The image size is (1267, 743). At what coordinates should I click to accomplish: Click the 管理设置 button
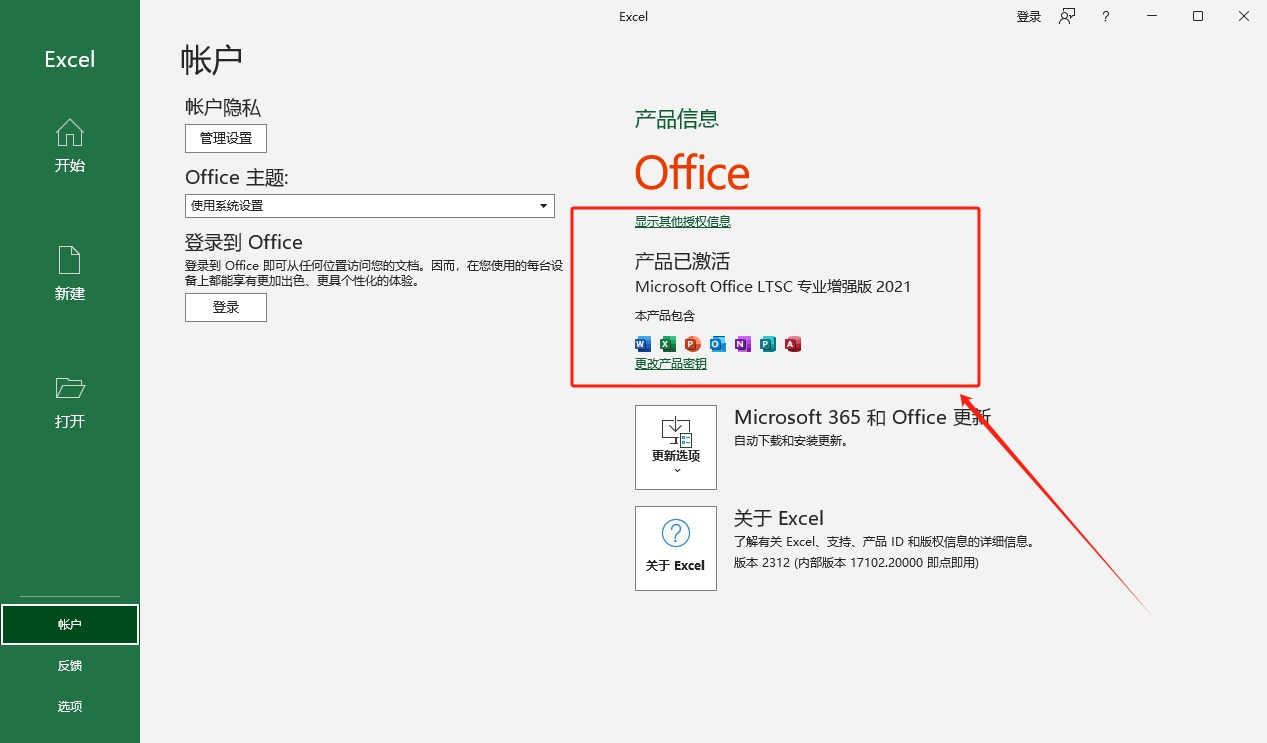(x=226, y=138)
